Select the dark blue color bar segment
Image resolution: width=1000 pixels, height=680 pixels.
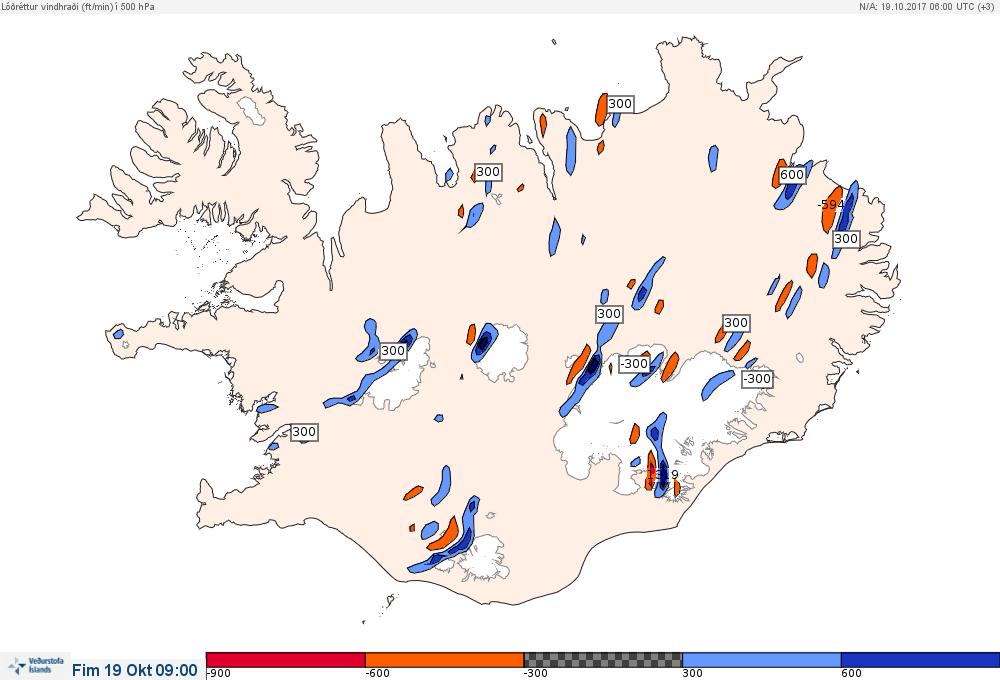pyautogui.click(x=920, y=660)
